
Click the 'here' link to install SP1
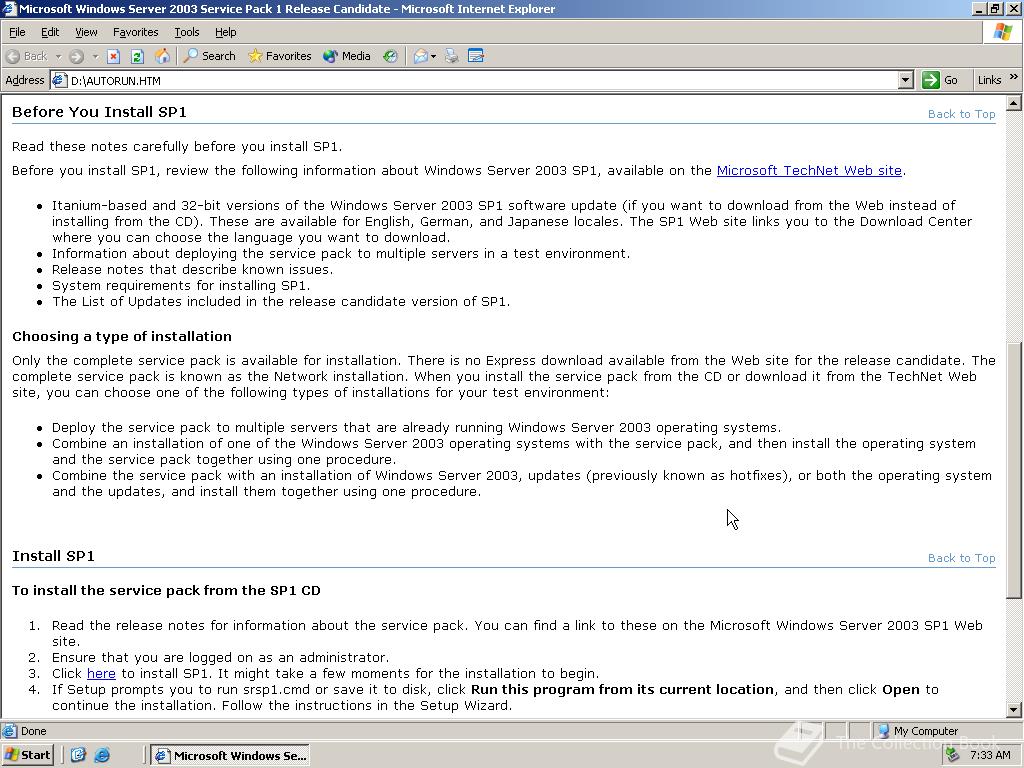101,673
